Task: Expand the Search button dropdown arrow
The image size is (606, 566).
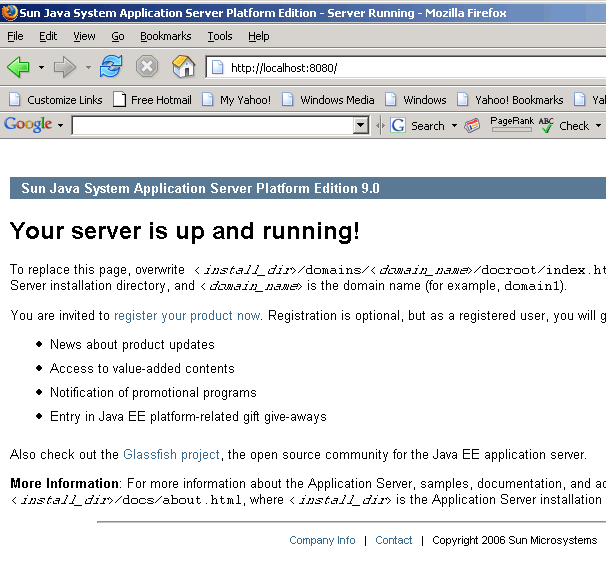Action: [454, 126]
